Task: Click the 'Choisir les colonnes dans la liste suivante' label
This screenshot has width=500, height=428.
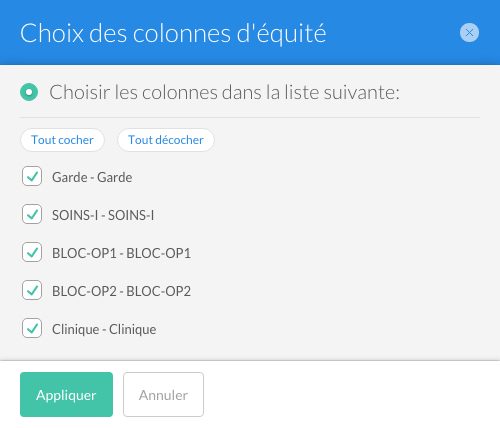Action: point(224,92)
